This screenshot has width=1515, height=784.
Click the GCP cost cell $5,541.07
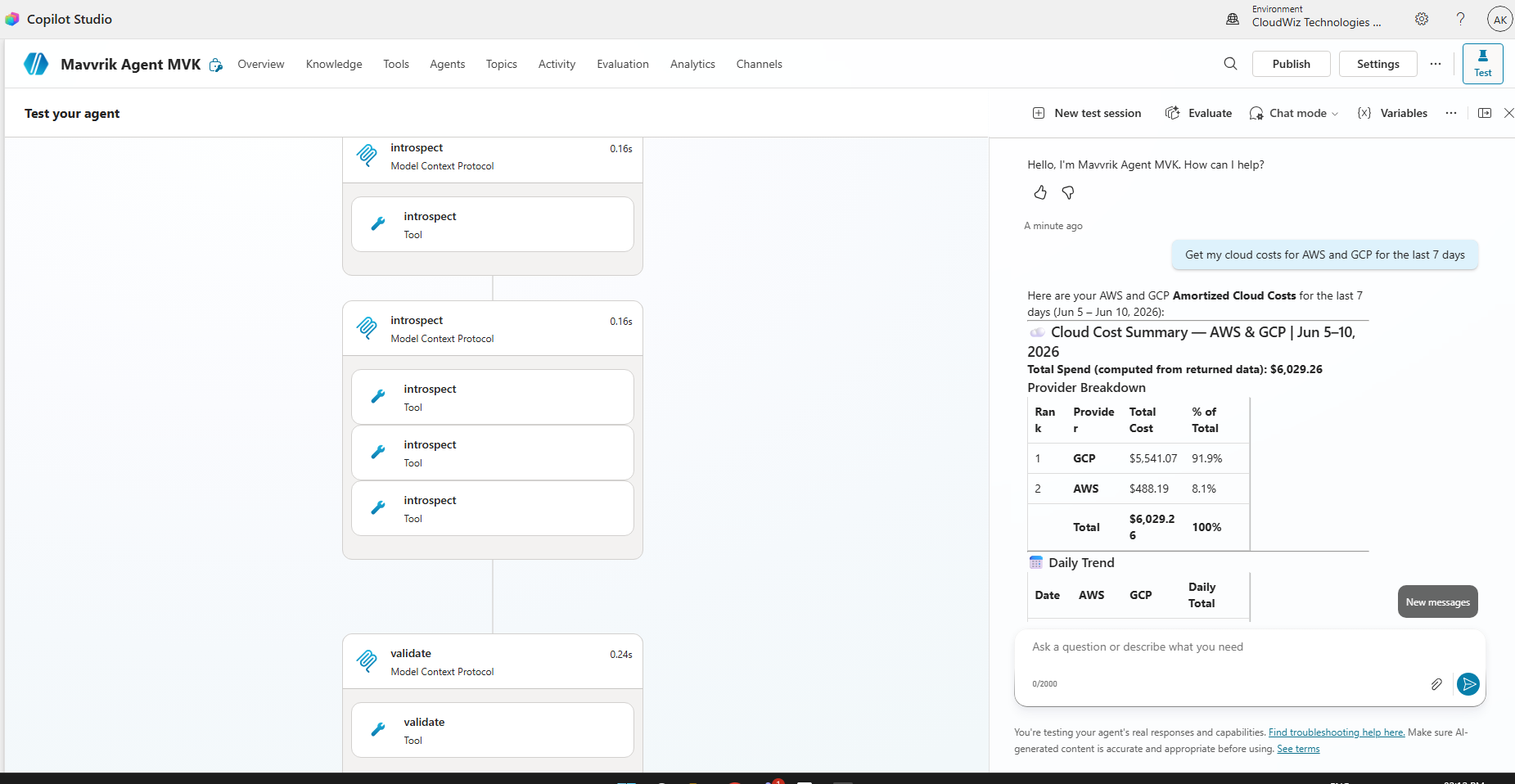[x=1153, y=458]
